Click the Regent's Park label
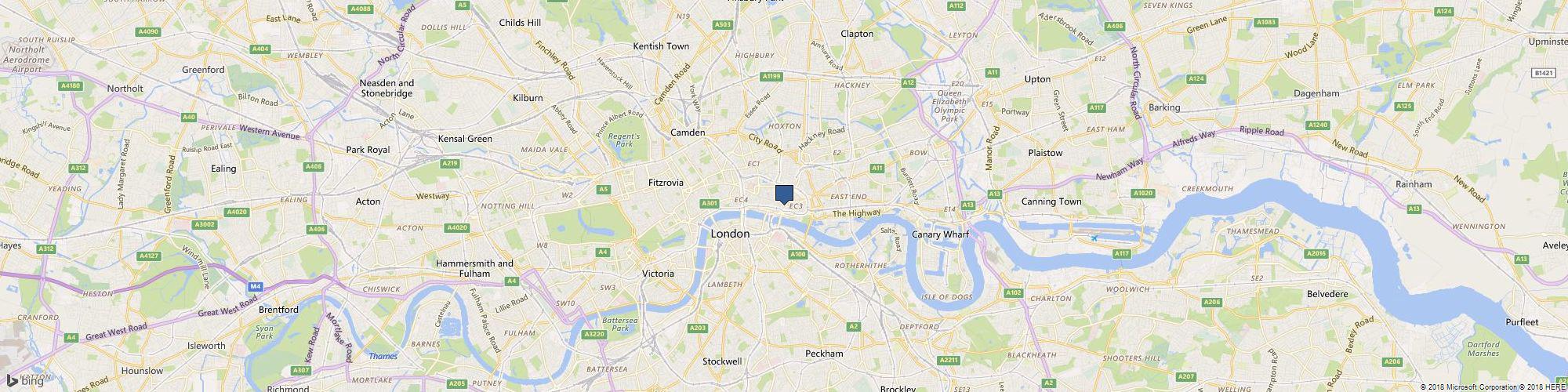This screenshot has height=392, width=1568. tap(625, 140)
